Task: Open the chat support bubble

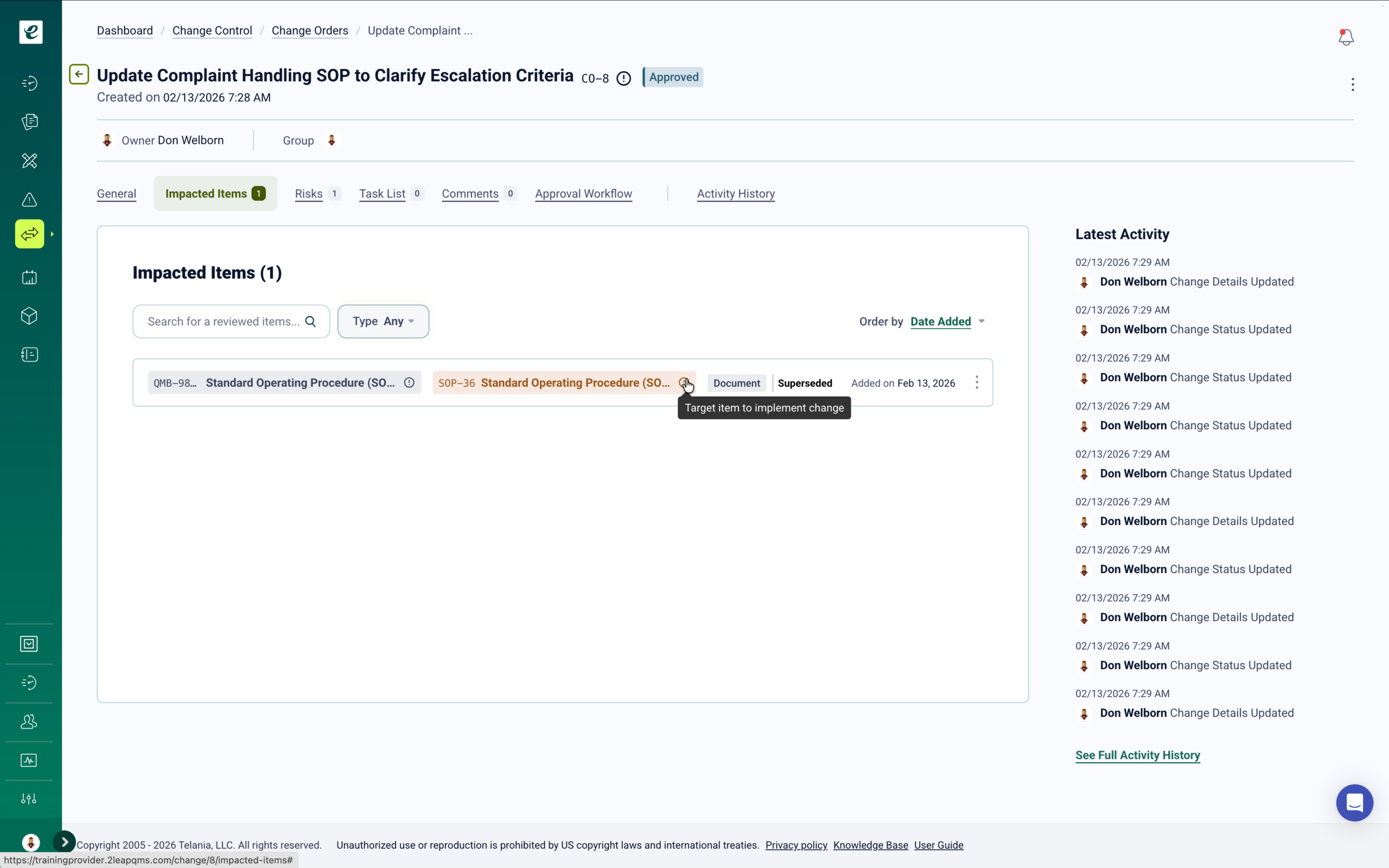Action: coord(1355,802)
